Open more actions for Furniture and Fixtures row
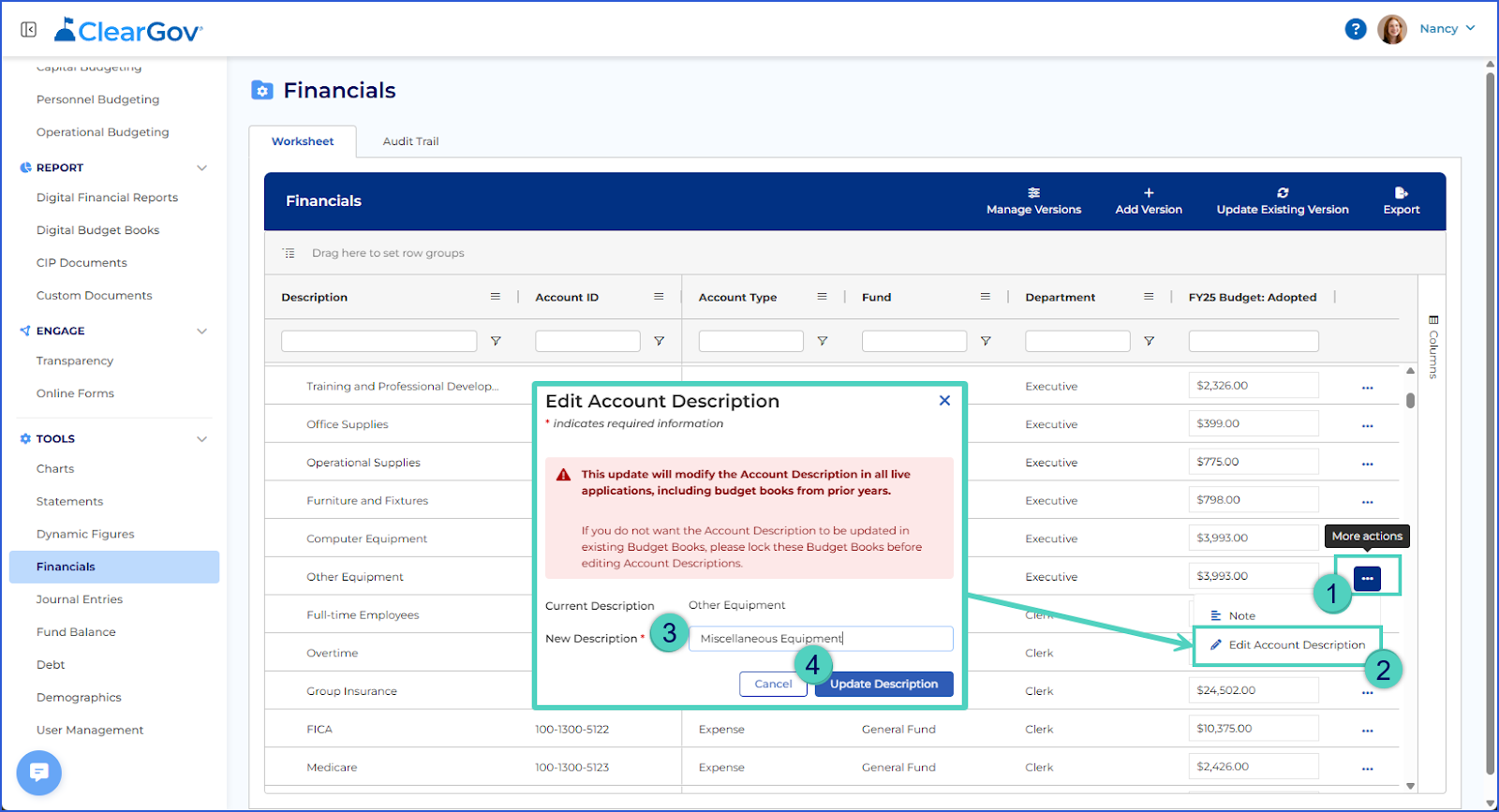Viewport: 1499px width, 812px height. point(1367,502)
